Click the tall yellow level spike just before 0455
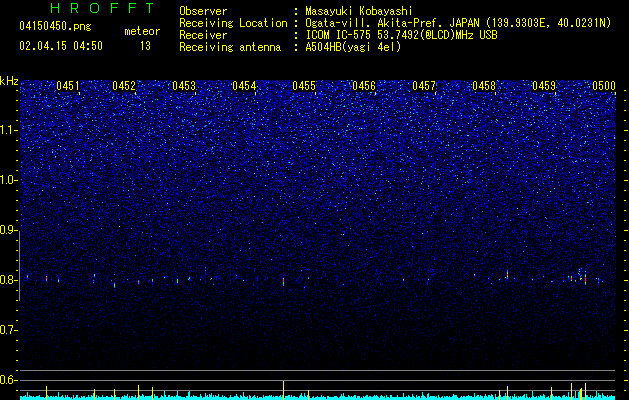This screenshot has height=400, width=629. pyautogui.click(x=284, y=390)
